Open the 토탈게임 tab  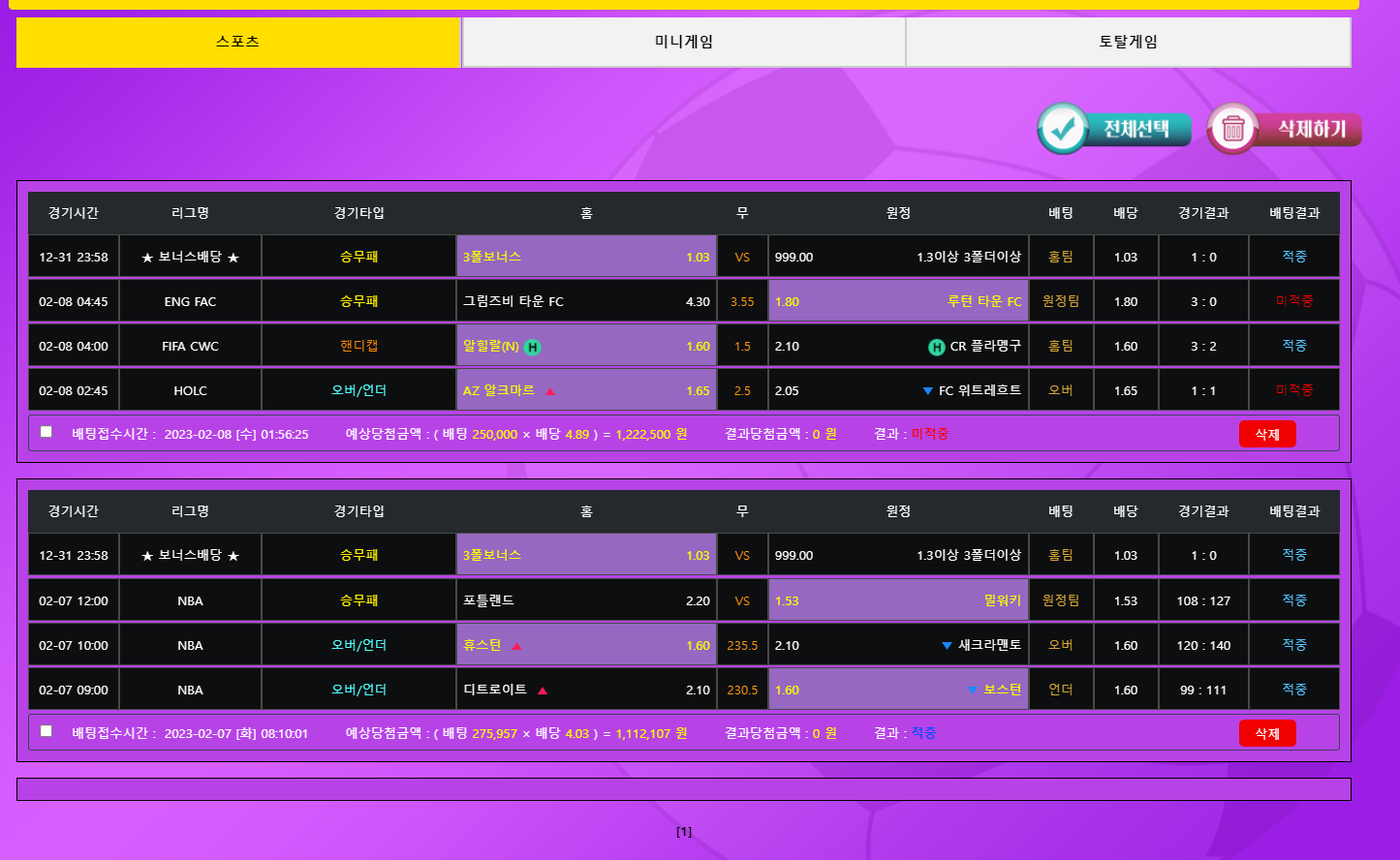(1128, 42)
